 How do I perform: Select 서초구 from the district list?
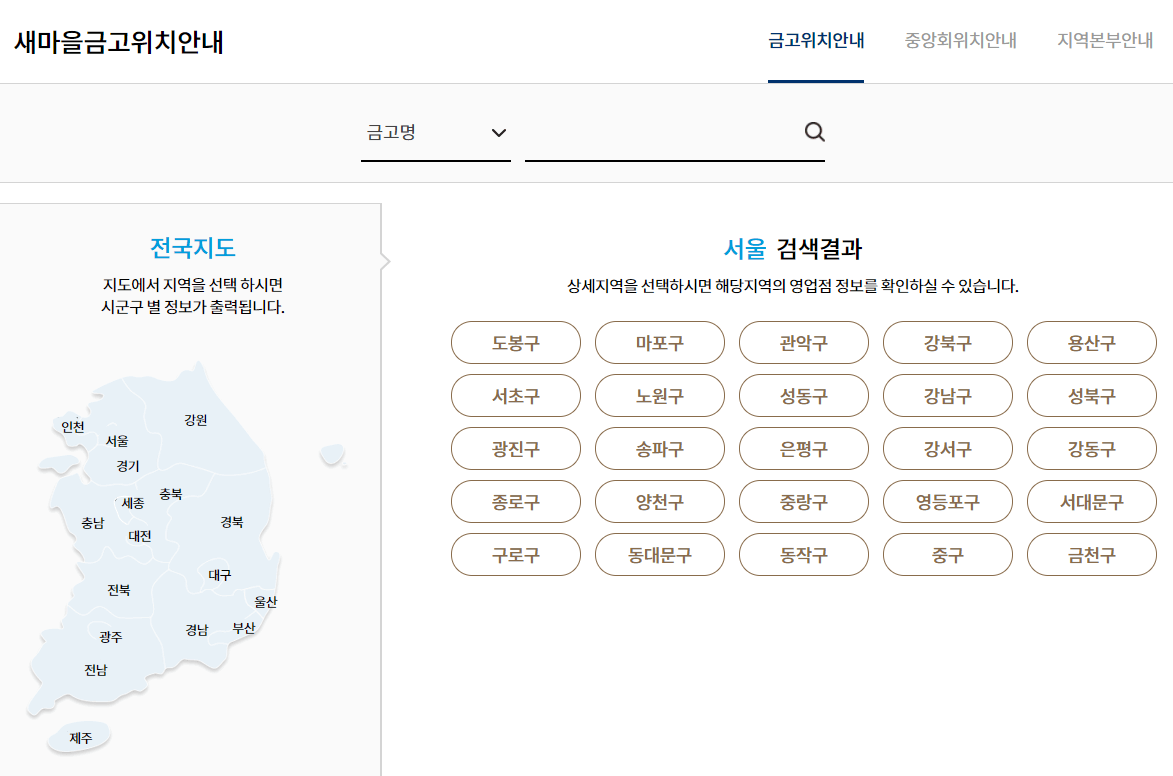[x=516, y=395]
